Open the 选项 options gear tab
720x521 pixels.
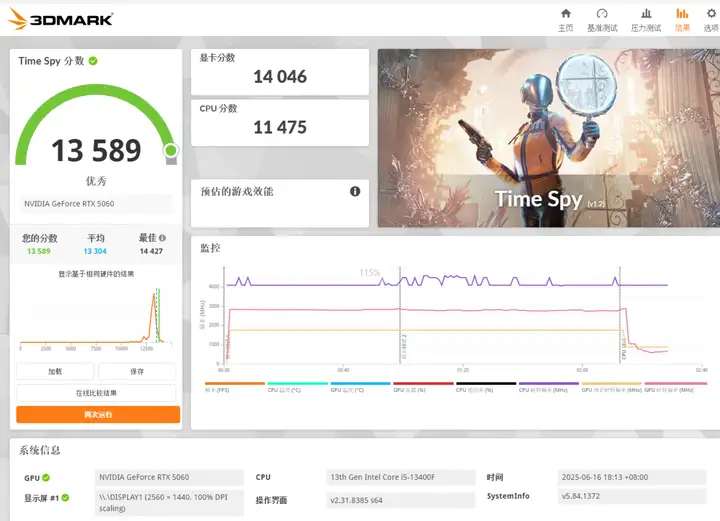point(711,20)
